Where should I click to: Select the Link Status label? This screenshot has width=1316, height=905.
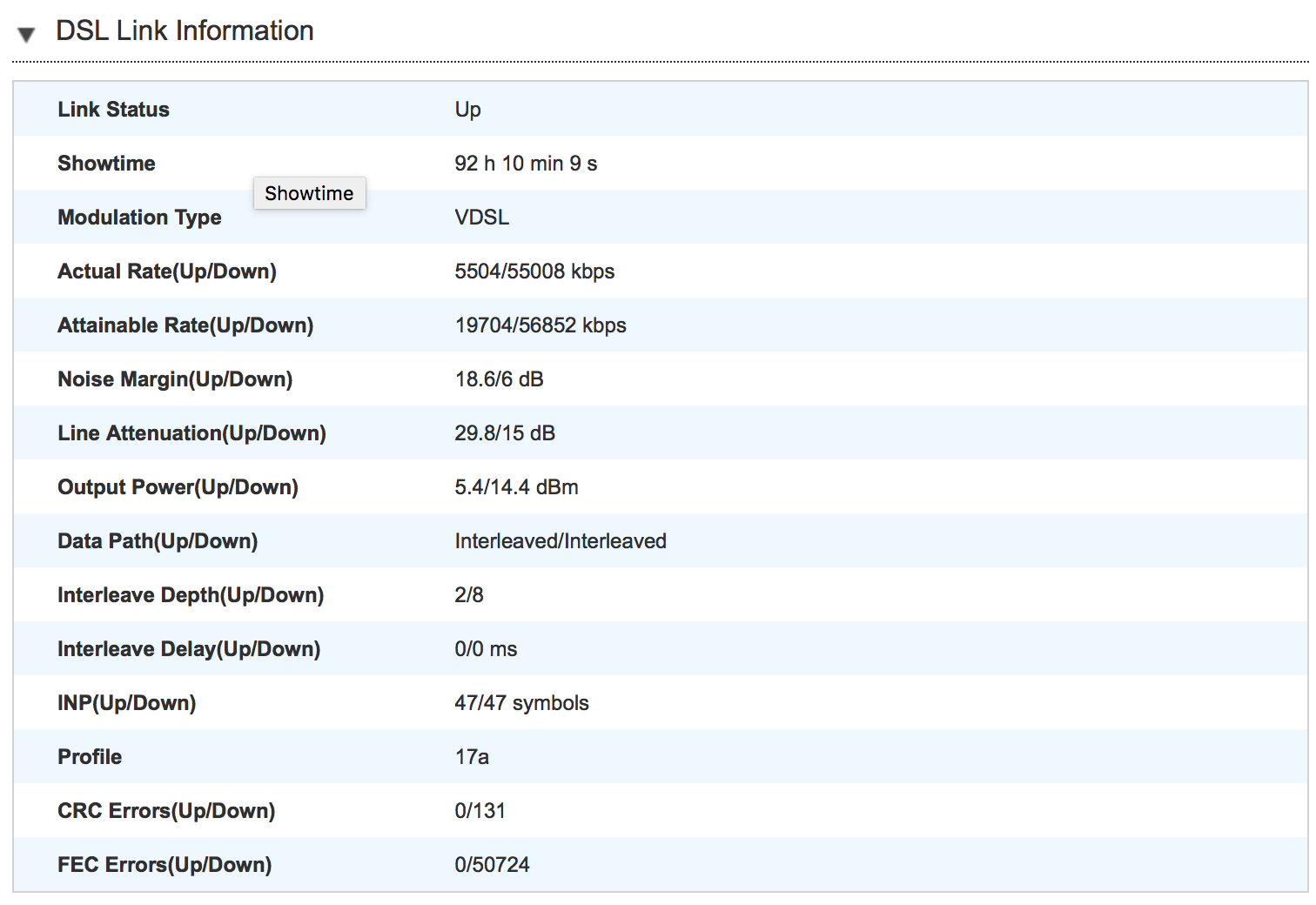pyautogui.click(x=113, y=110)
